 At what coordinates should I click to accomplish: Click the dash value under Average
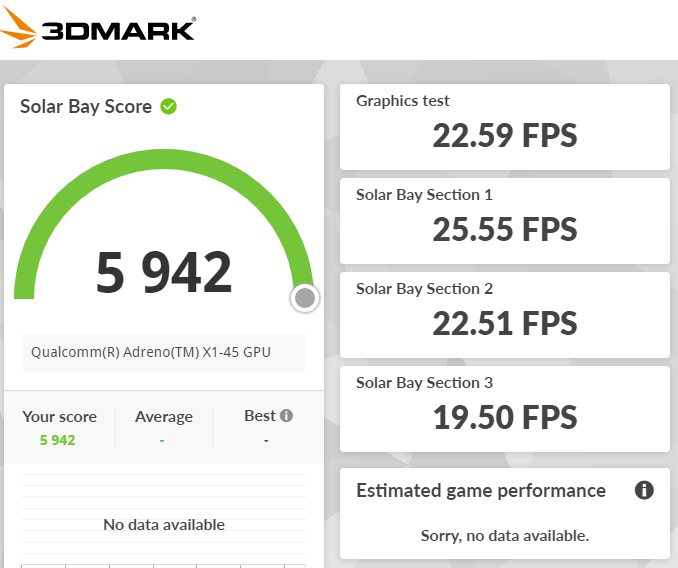tap(162, 440)
